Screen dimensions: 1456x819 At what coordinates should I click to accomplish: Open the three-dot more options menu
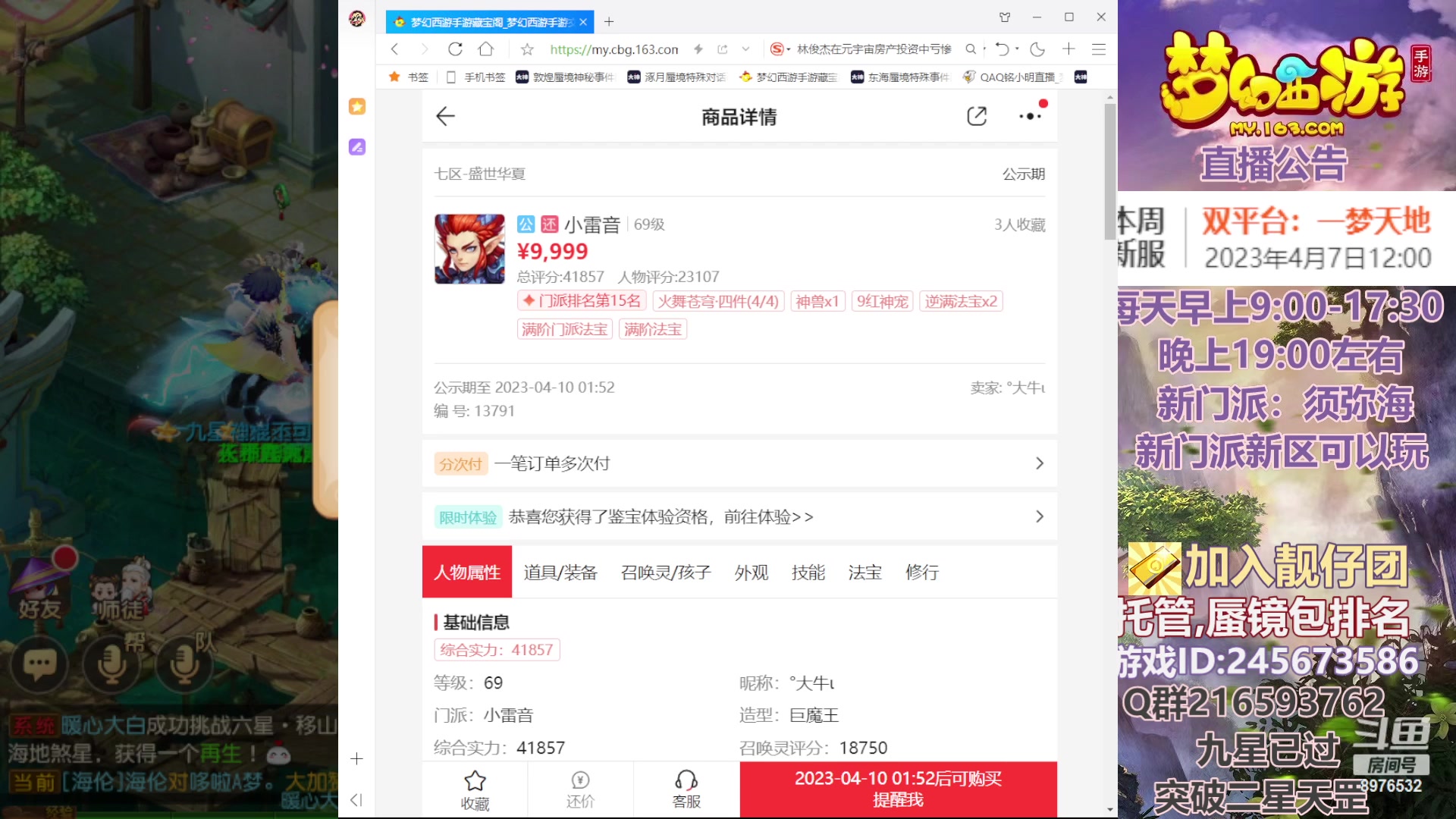point(1030,116)
